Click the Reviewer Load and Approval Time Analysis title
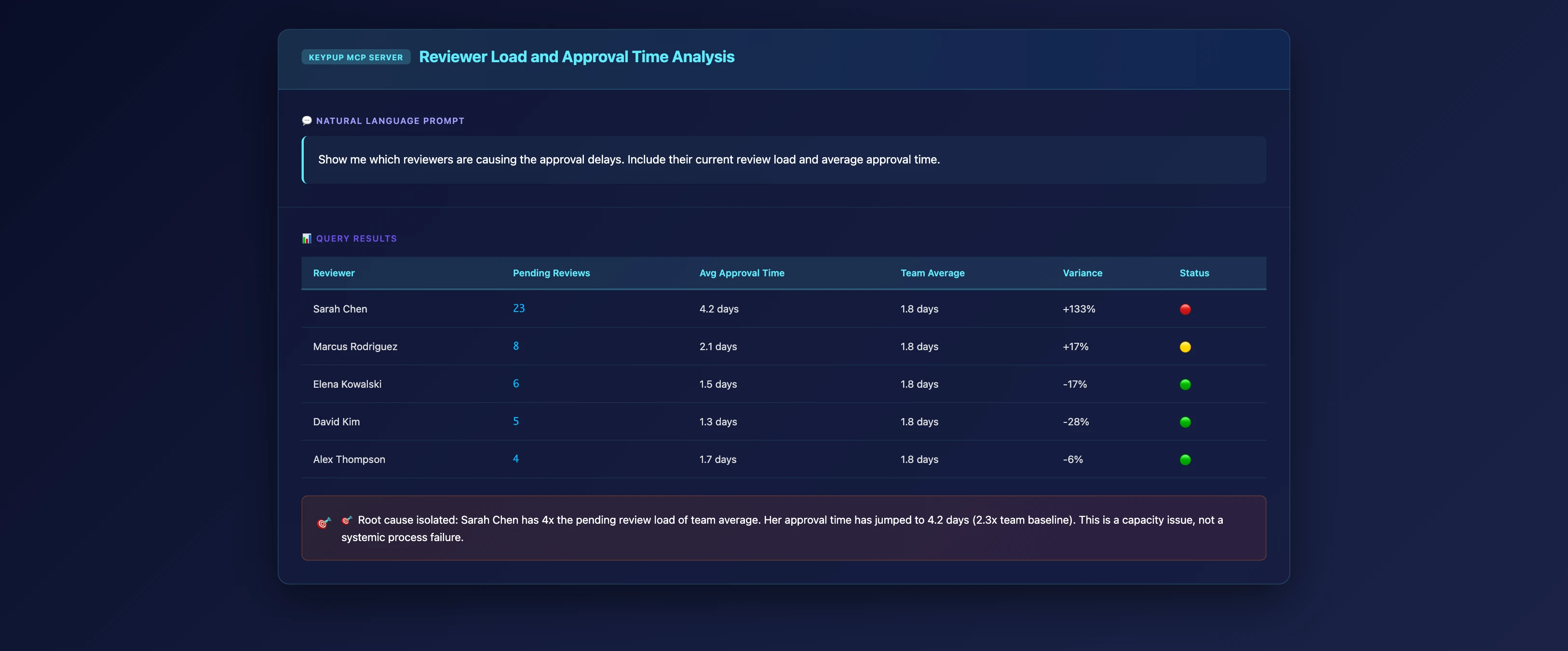 (x=577, y=56)
